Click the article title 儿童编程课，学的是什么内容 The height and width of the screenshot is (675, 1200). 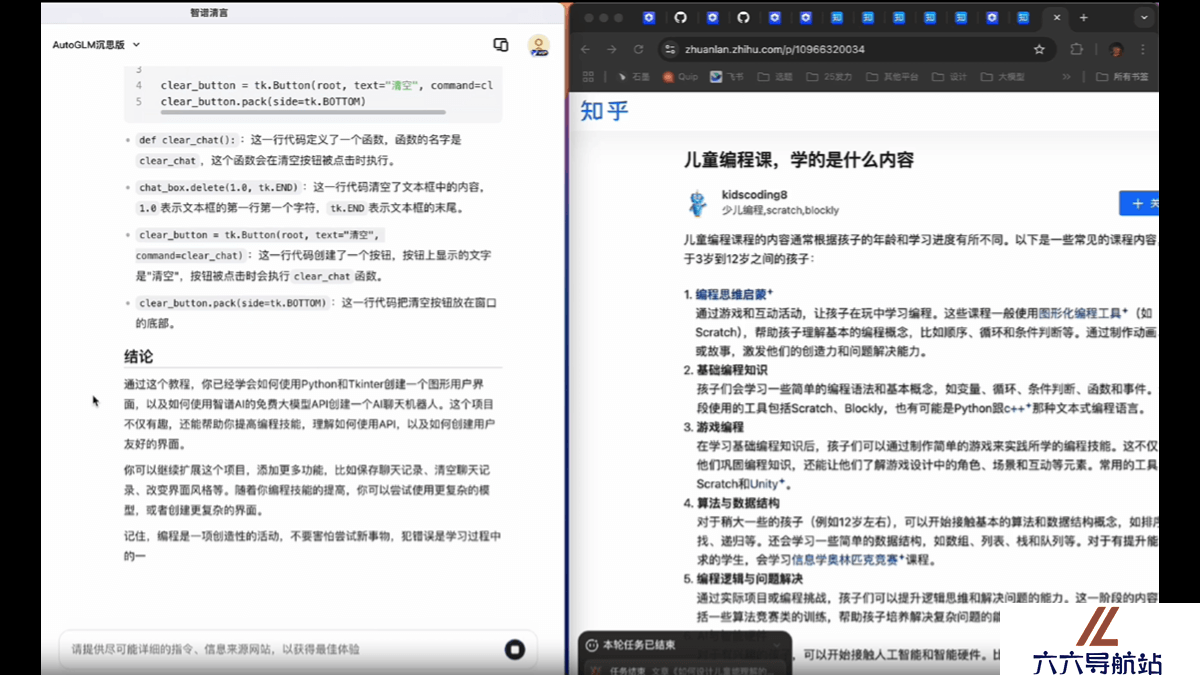tap(799, 160)
